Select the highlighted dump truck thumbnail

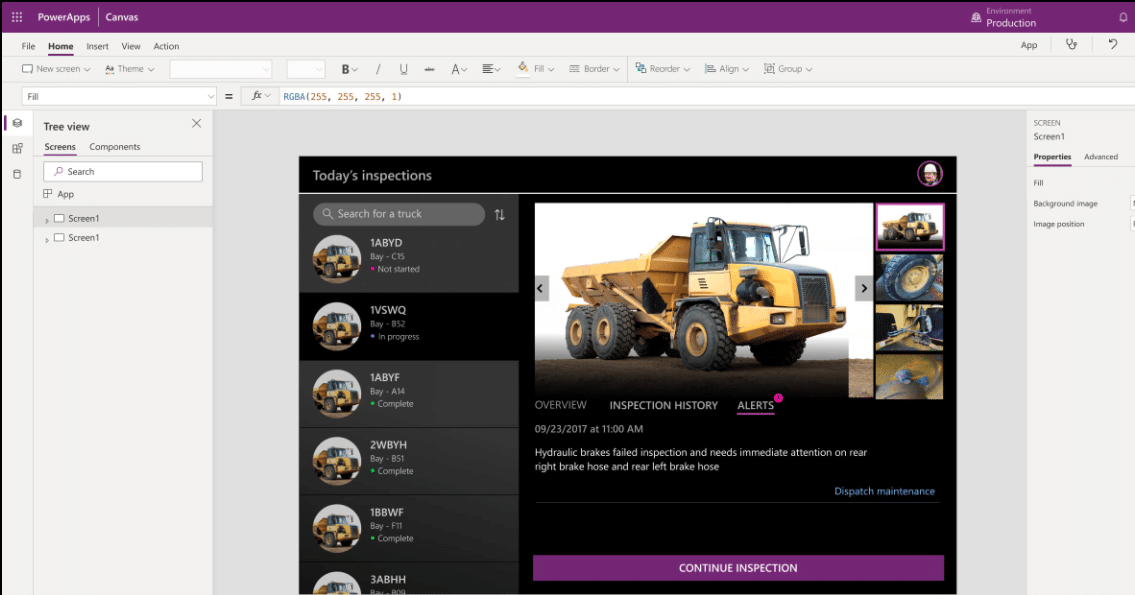point(910,227)
